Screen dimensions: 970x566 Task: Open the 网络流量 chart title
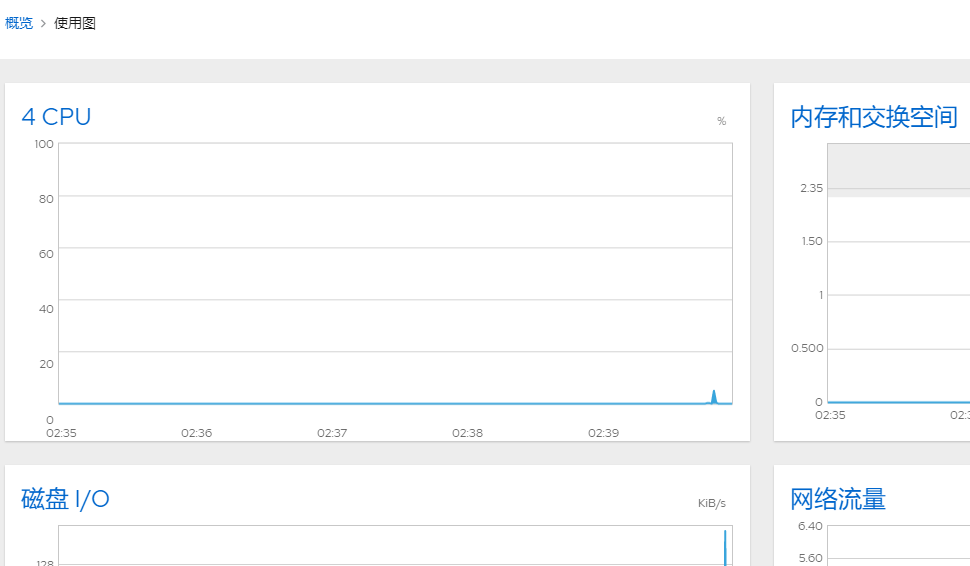coord(838,499)
